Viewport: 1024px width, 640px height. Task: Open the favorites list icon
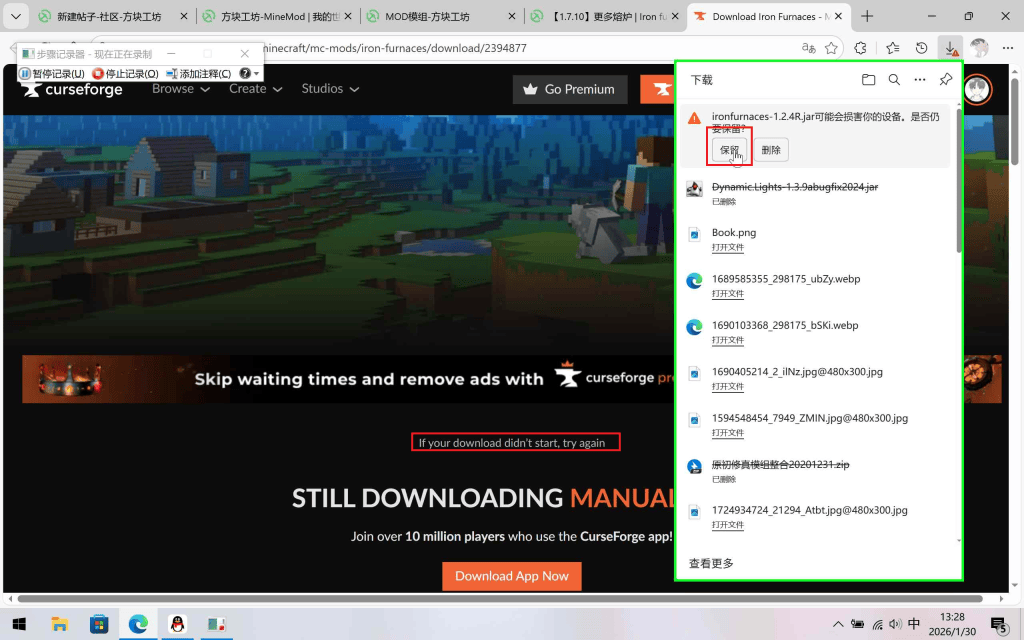point(891,48)
